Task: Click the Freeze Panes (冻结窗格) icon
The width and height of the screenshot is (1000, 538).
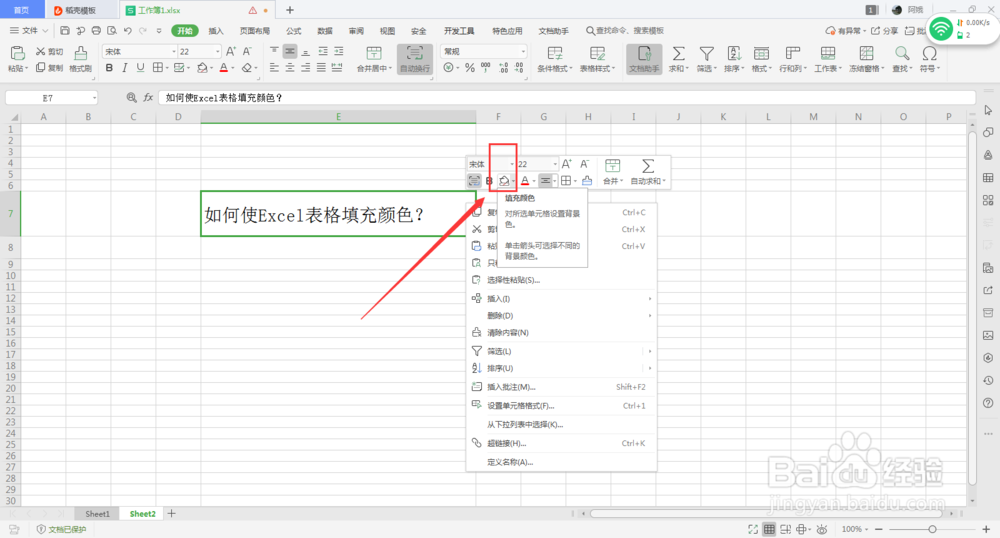Action: point(866,54)
